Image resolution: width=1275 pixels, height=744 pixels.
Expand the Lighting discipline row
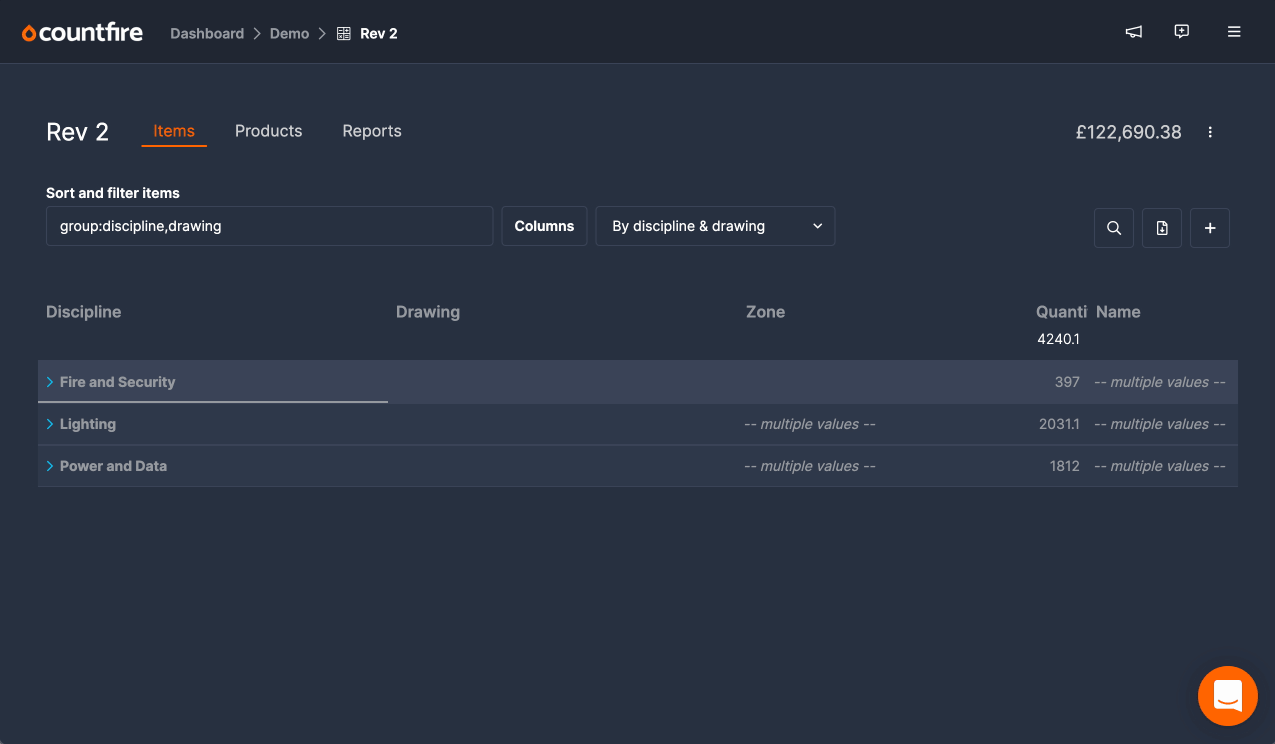point(50,423)
